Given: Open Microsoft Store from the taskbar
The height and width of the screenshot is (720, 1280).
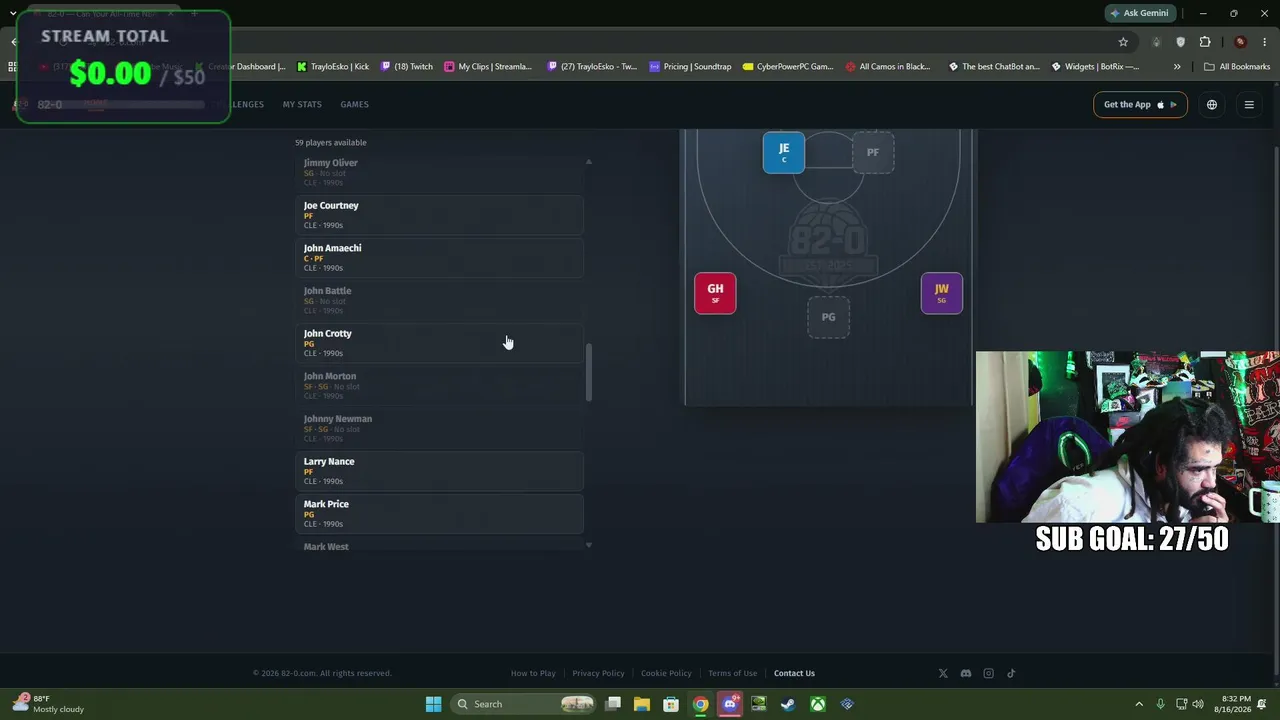Looking at the screenshot, I should coord(671,704).
